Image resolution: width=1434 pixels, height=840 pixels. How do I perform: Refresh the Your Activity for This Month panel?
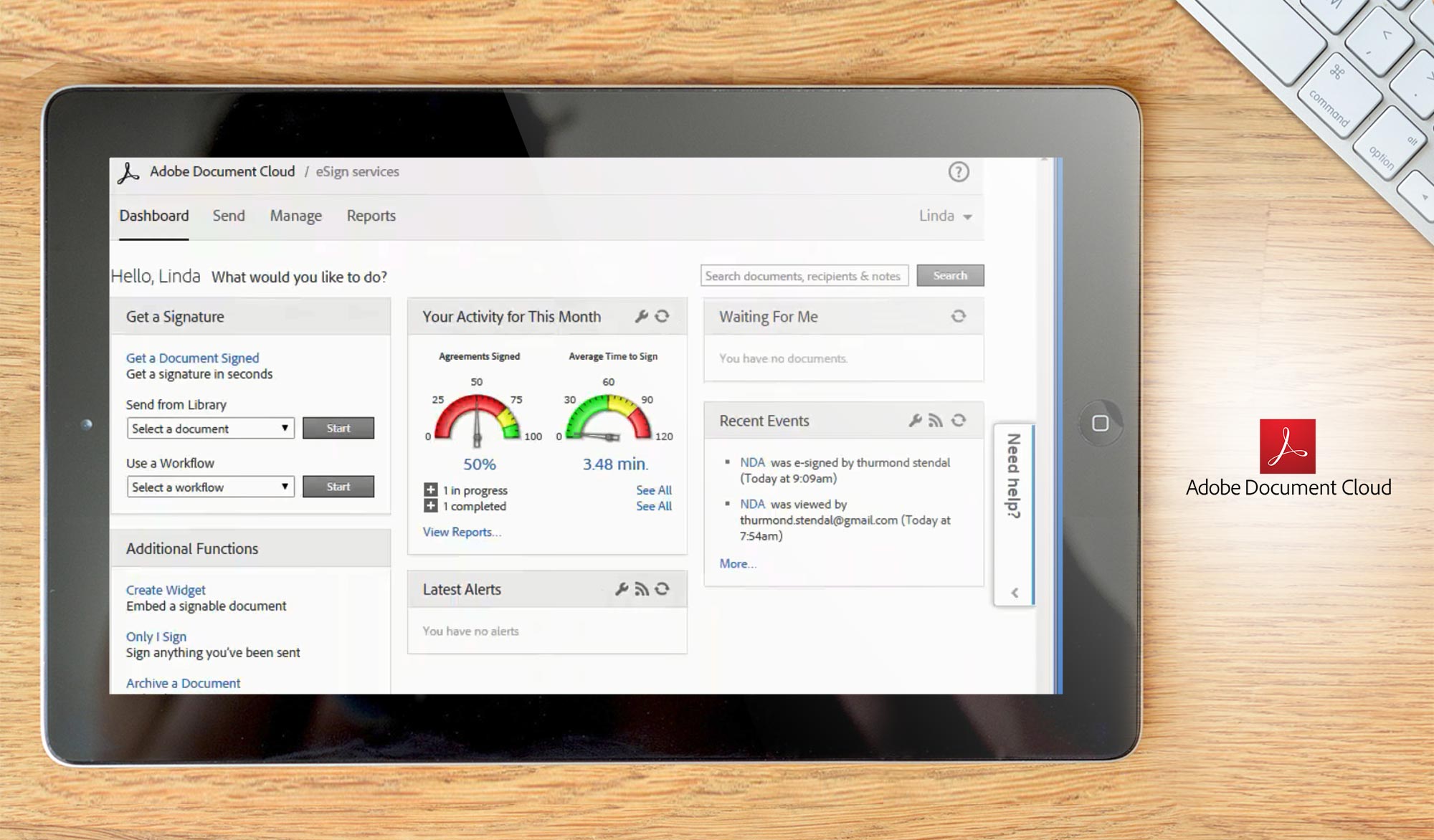coord(662,316)
